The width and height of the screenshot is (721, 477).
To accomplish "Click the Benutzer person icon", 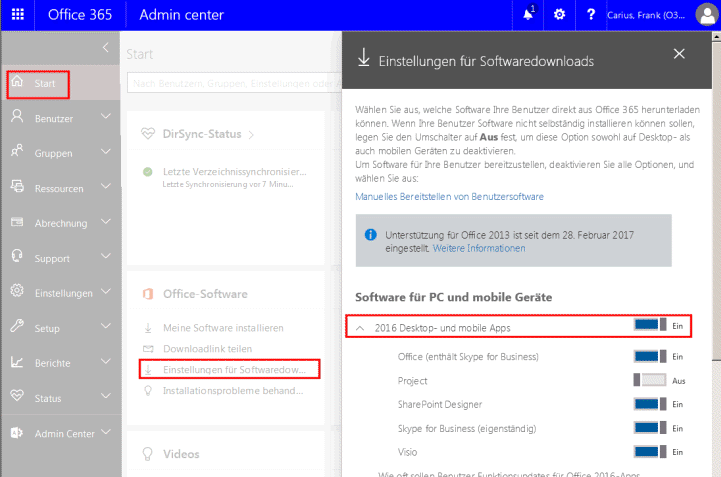I will (x=17, y=116).
